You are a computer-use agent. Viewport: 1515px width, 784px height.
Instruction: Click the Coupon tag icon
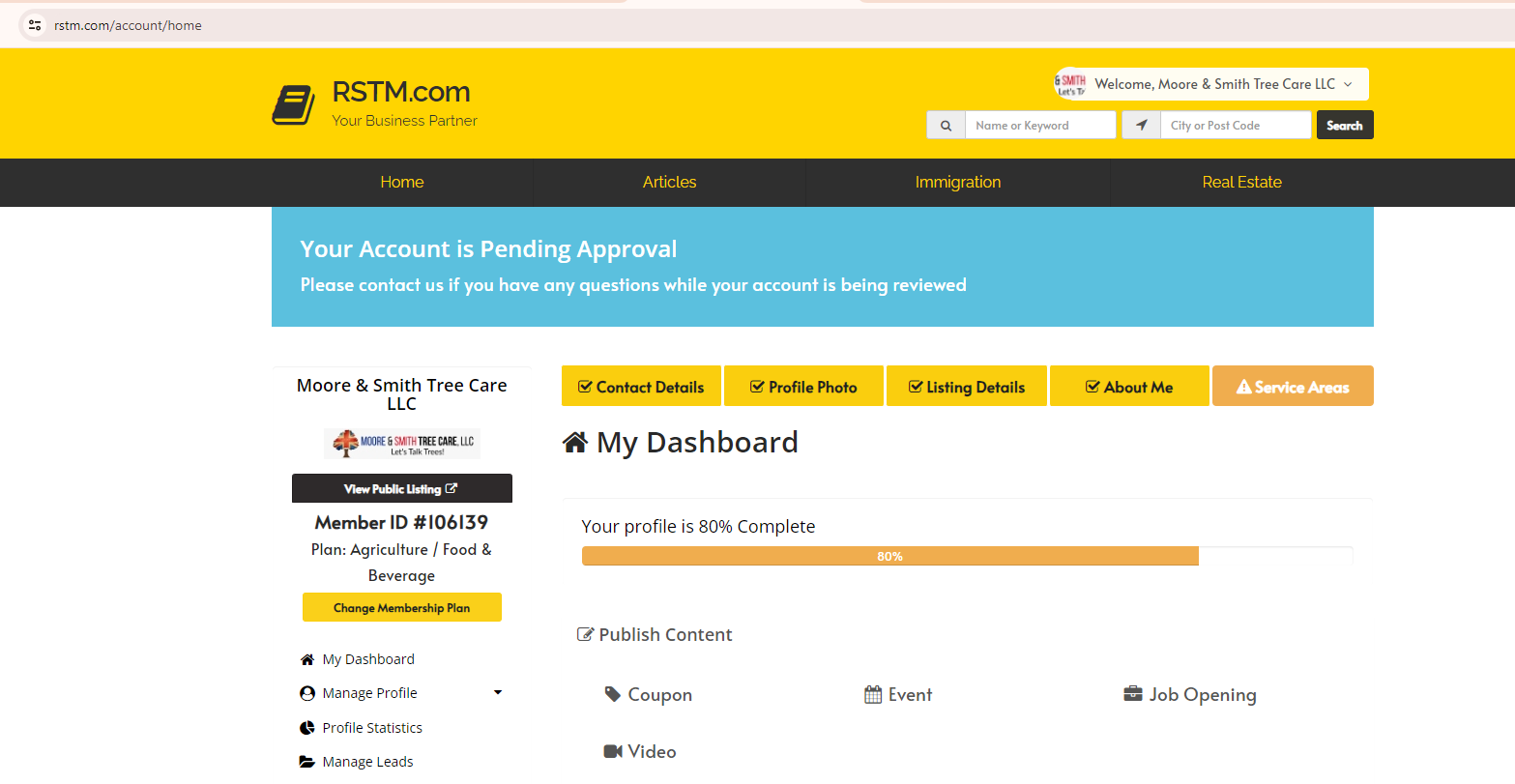click(x=612, y=694)
